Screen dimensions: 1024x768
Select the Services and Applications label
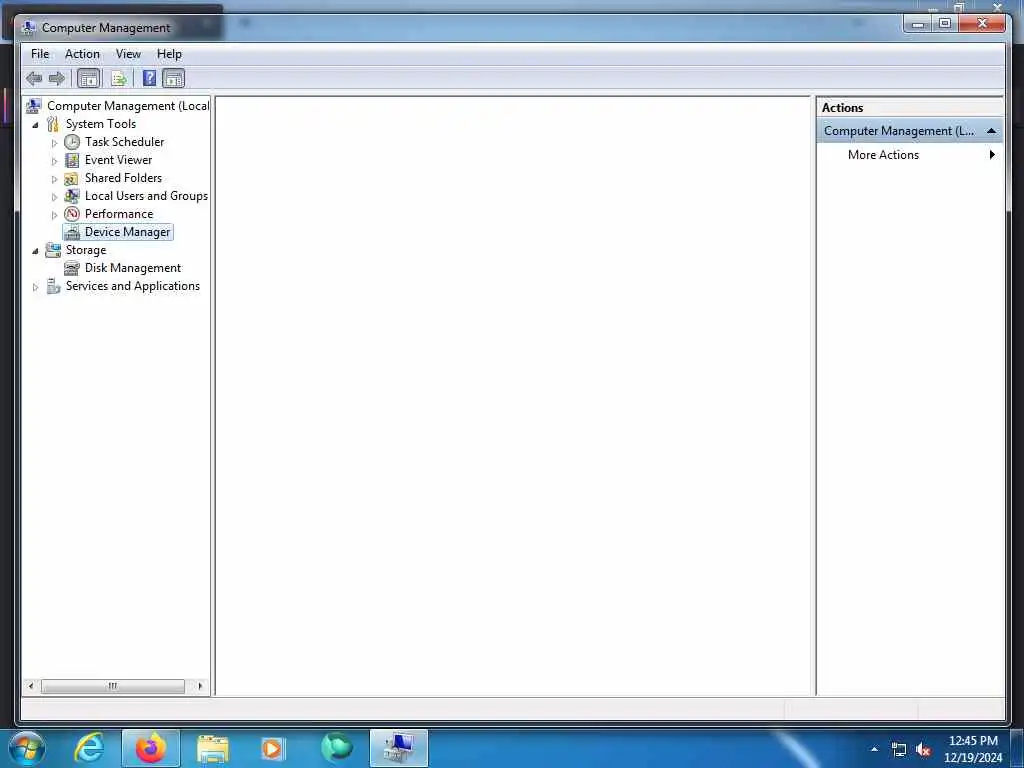tap(133, 286)
